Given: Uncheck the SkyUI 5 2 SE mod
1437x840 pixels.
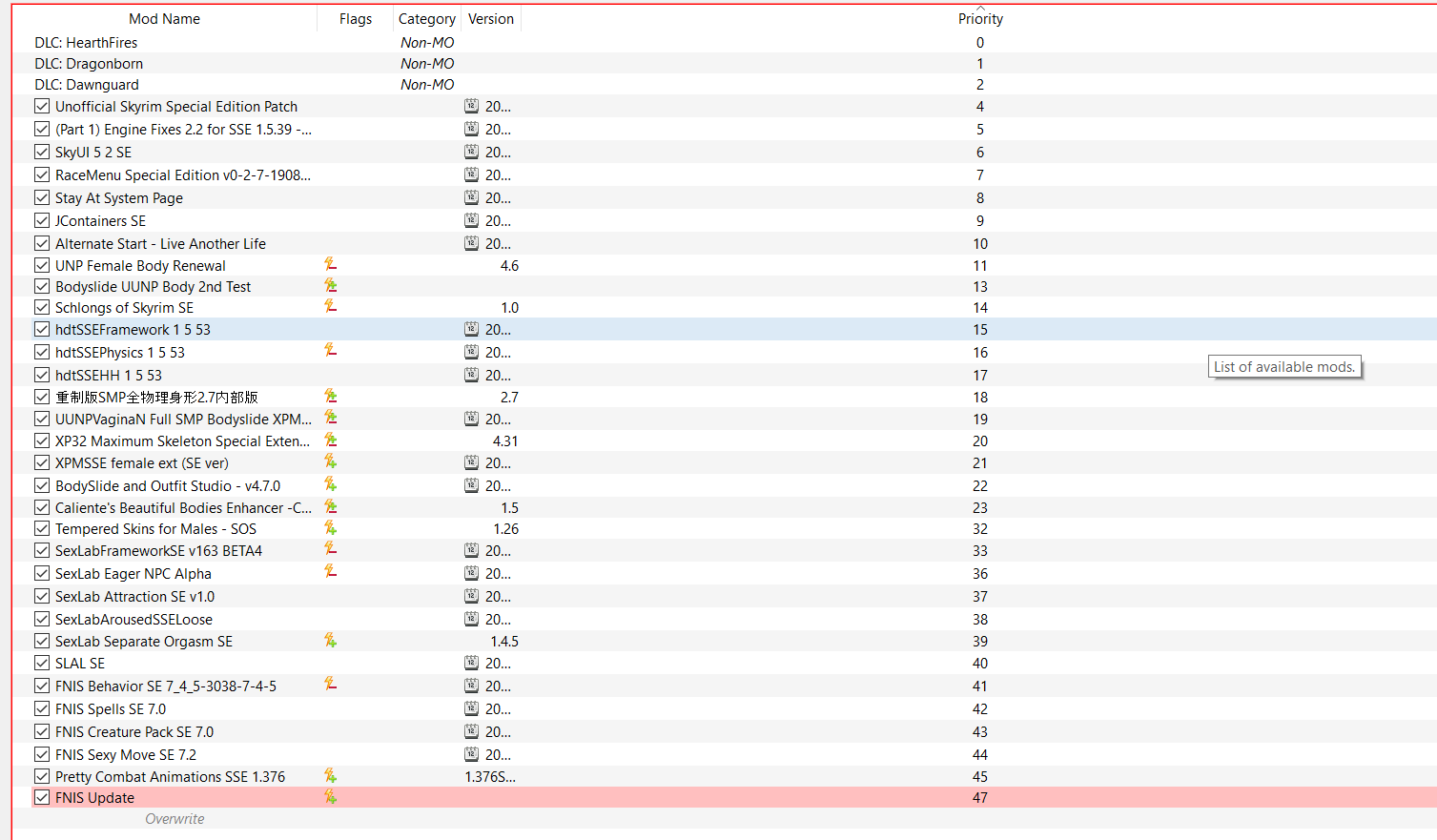Looking at the screenshot, I should coord(42,152).
